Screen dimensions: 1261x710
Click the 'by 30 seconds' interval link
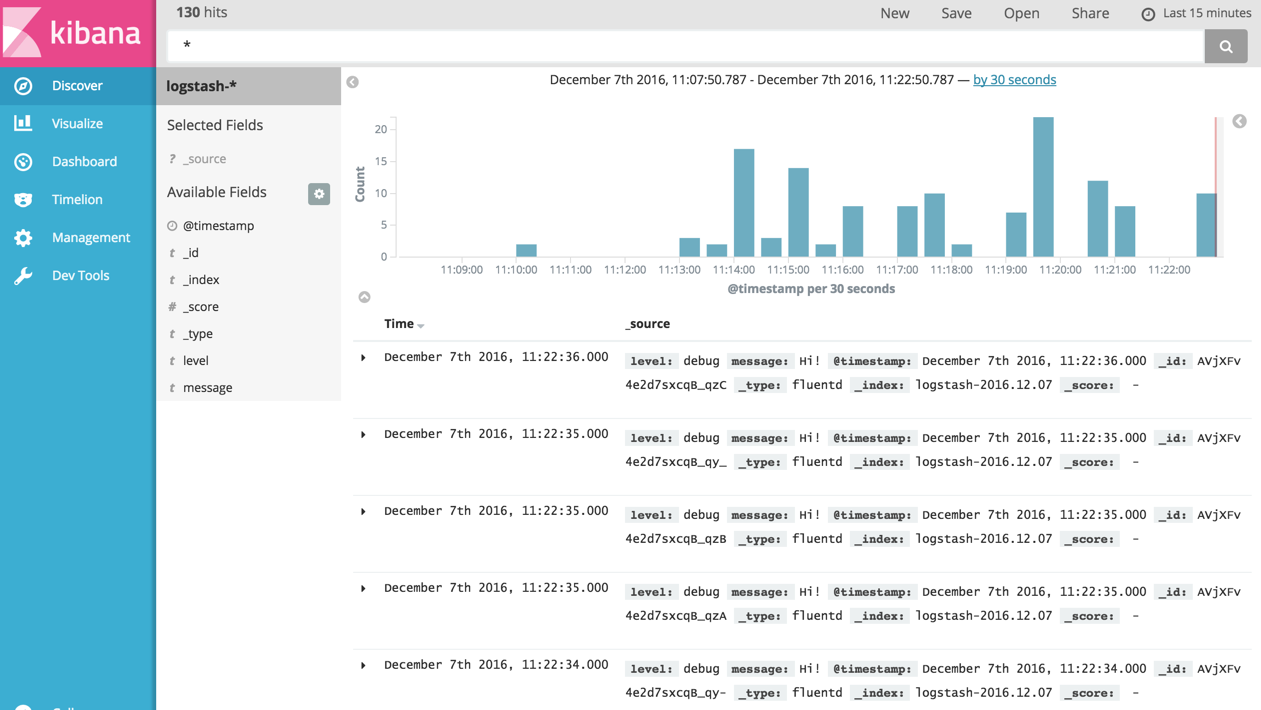point(1014,79)
